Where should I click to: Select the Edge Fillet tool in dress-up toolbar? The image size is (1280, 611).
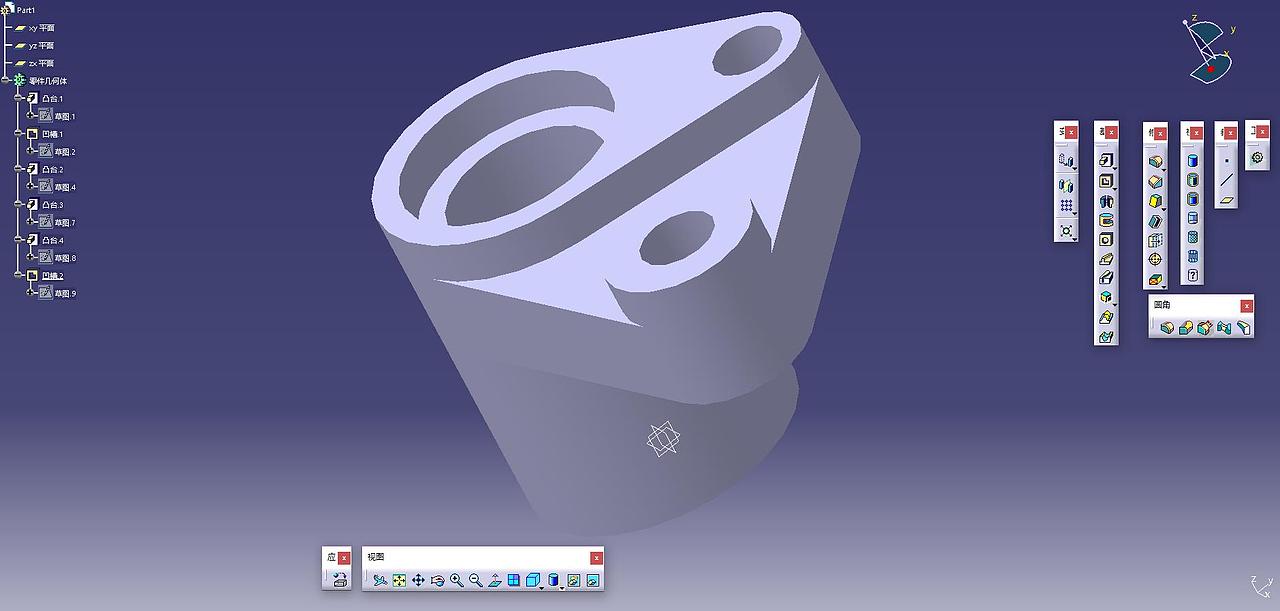pos(1155,161)
